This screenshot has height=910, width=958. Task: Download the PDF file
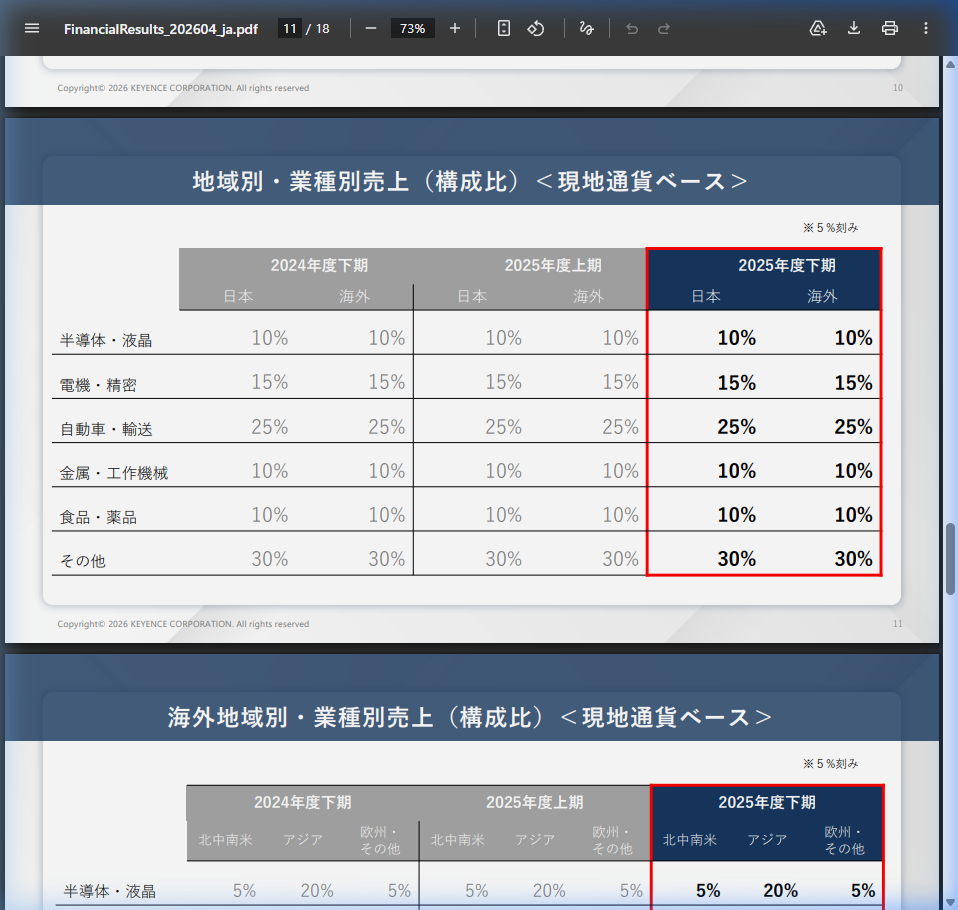[x=854, y=28]
